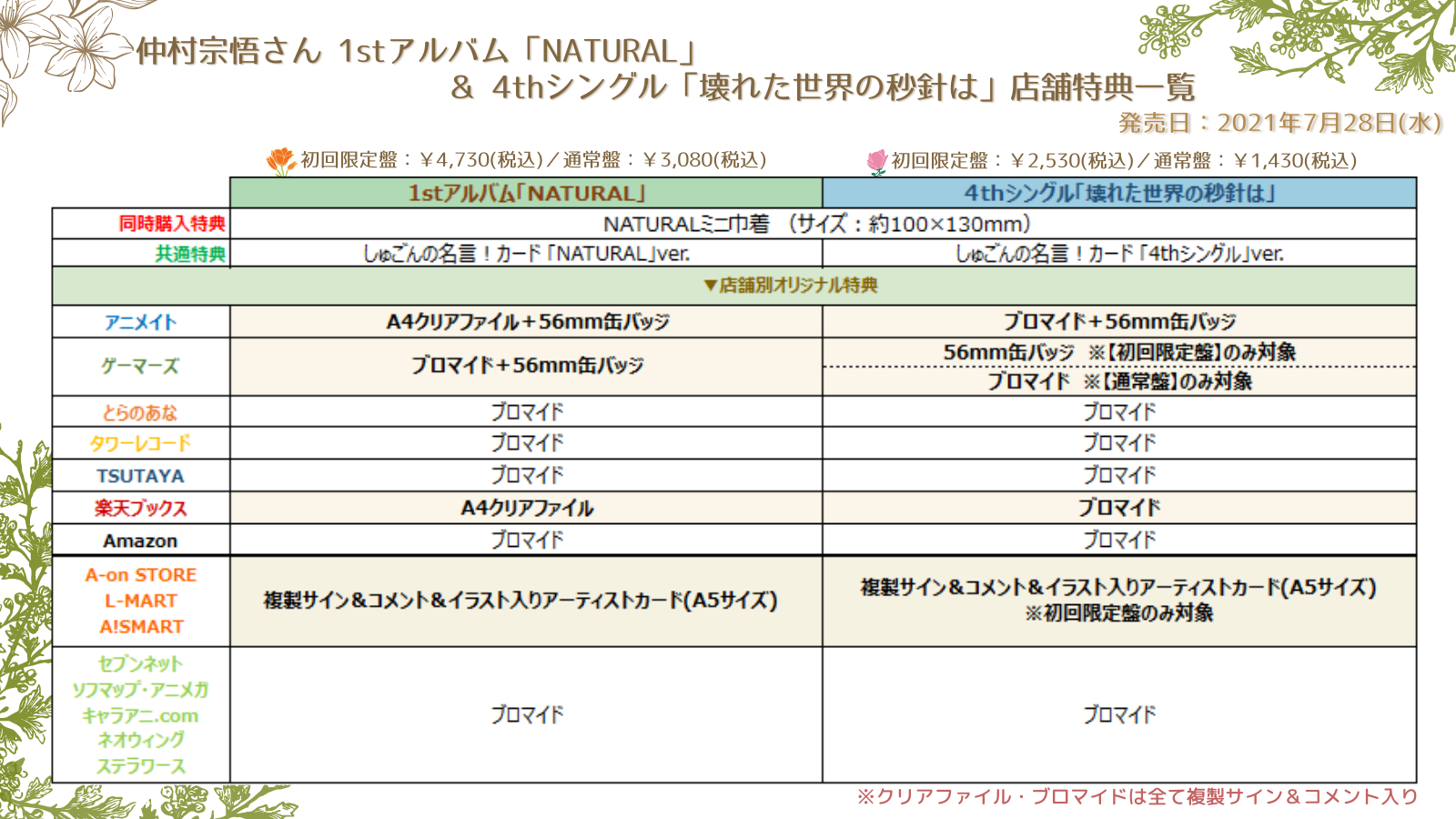Click the single price text ￥2,530(税込)／通常盤：￥1,430(税込)
This screenshot has height=819, width=1456.
(1183, 161)
